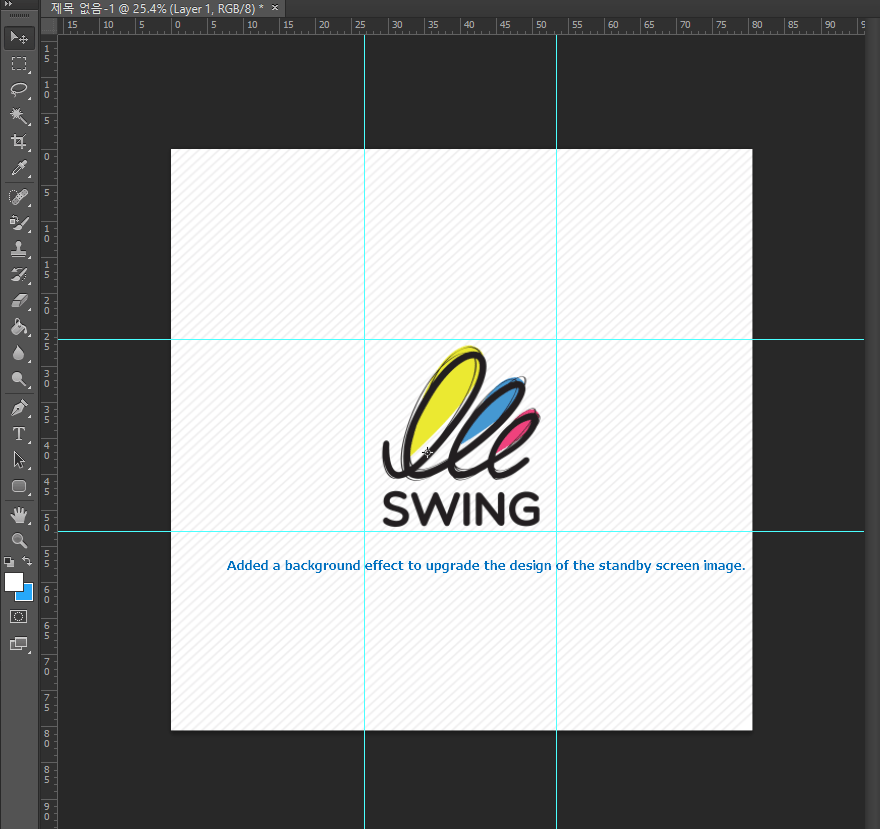Activate the Clone Stamp tool
Image resolution: width=880 pixels, height=829 pixels.
(19, 250)
